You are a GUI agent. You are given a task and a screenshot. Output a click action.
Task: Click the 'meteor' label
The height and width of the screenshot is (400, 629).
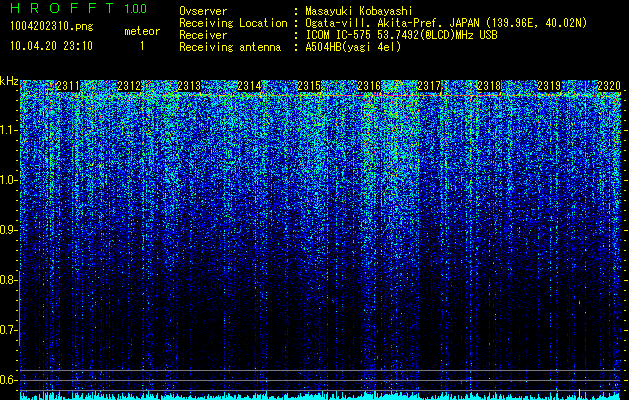click(x=142, y=31)
